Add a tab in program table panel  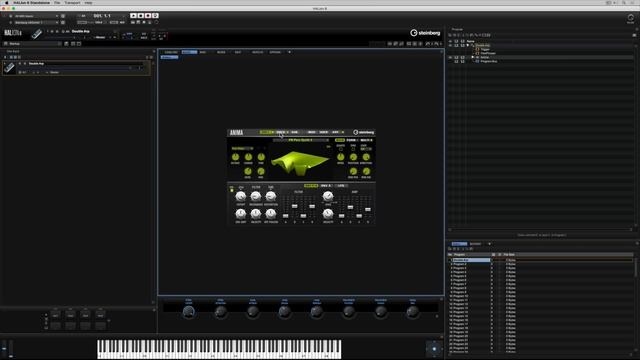click(x=489, y=244)
